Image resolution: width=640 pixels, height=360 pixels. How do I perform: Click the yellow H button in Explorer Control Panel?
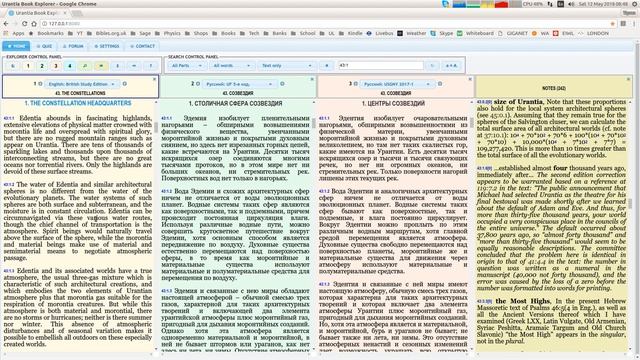point(101,66)
